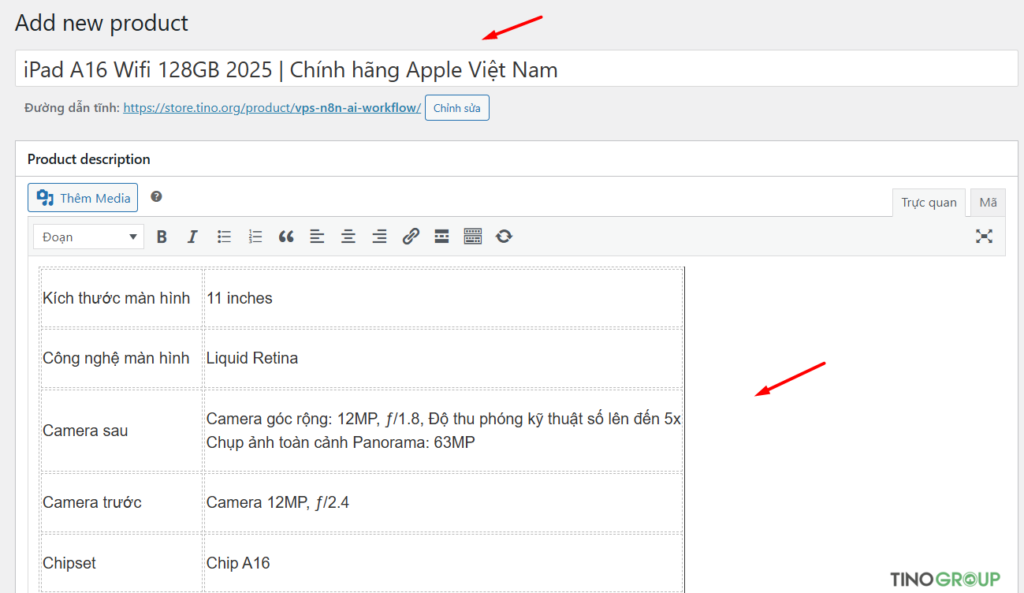Open the Đoạn paragraph format dropdown
The height and width of the screenshot is (593, 1024).
[x=89, y=237]
